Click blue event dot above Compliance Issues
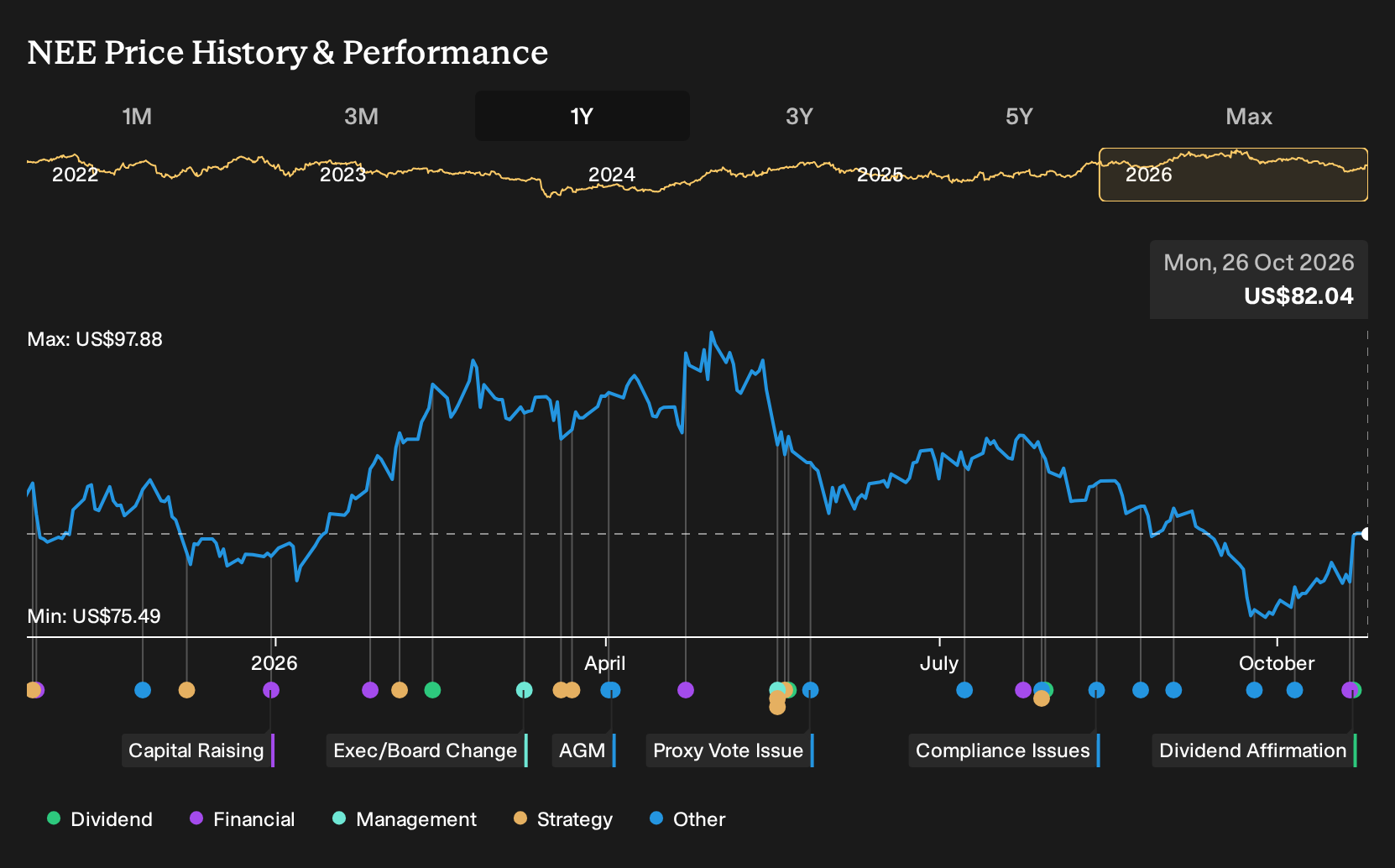This screenshot has width=1395, height=868. coord(1096,690)
